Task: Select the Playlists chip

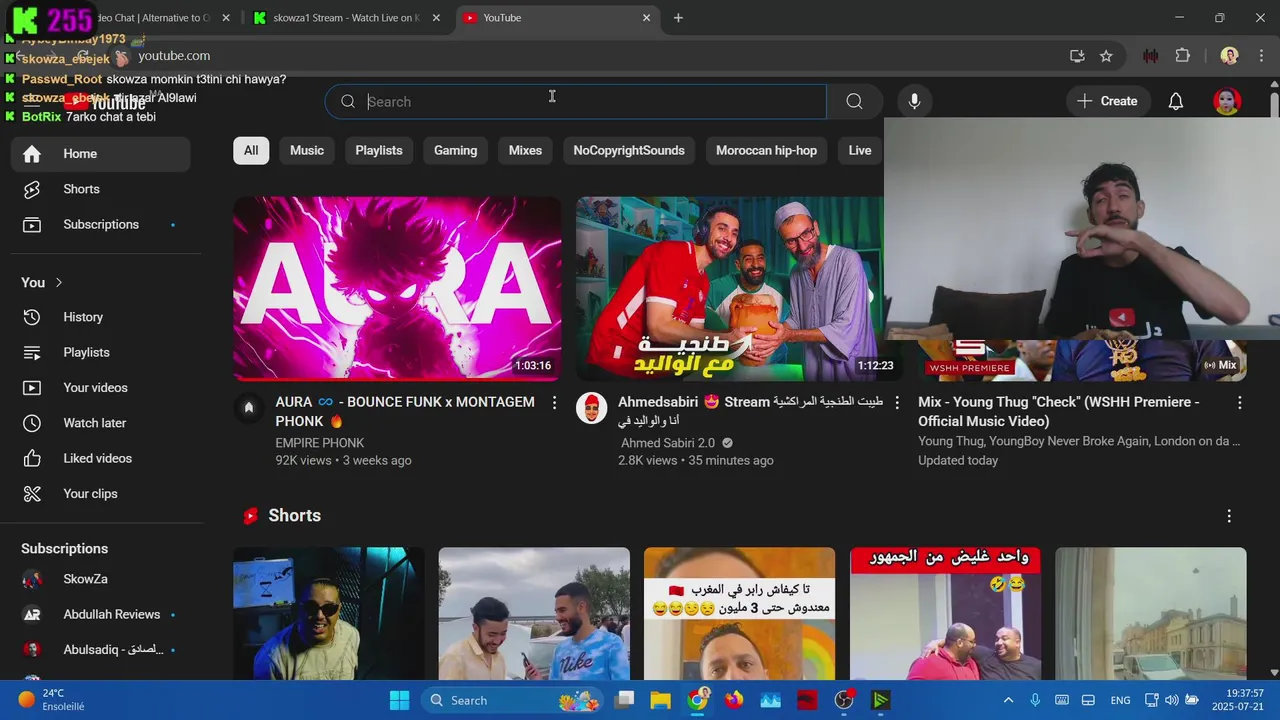Action: click(379, 150)
